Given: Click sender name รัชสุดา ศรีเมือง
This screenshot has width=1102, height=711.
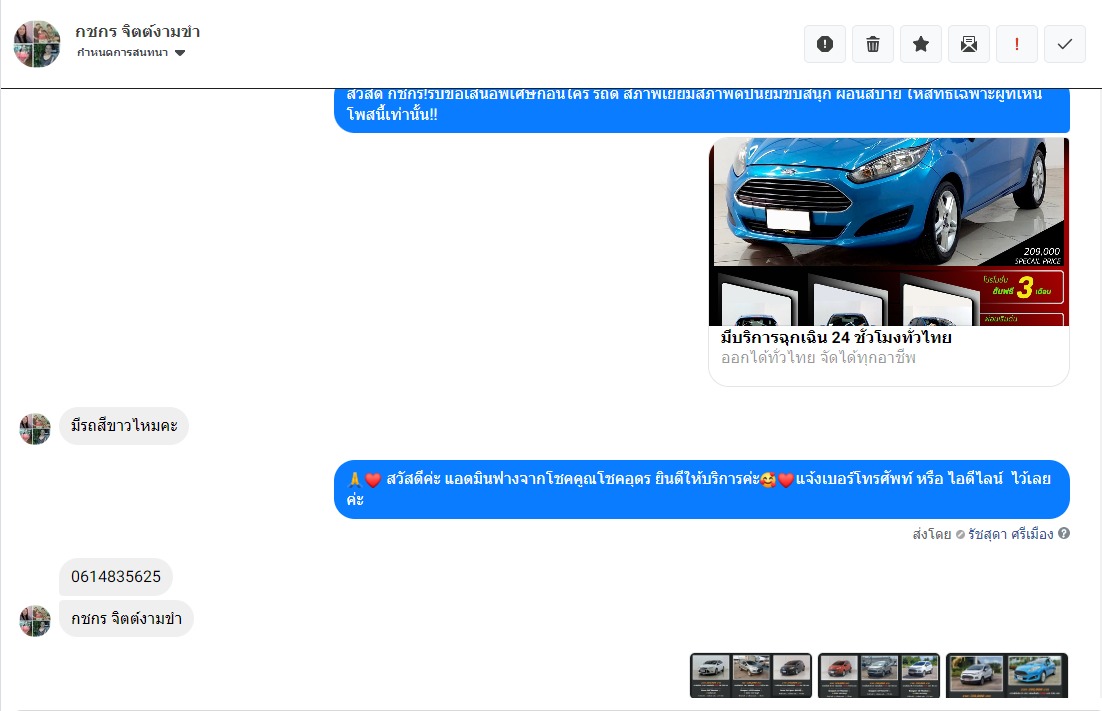Looking at the screenshot, I should pos(1011,534).
